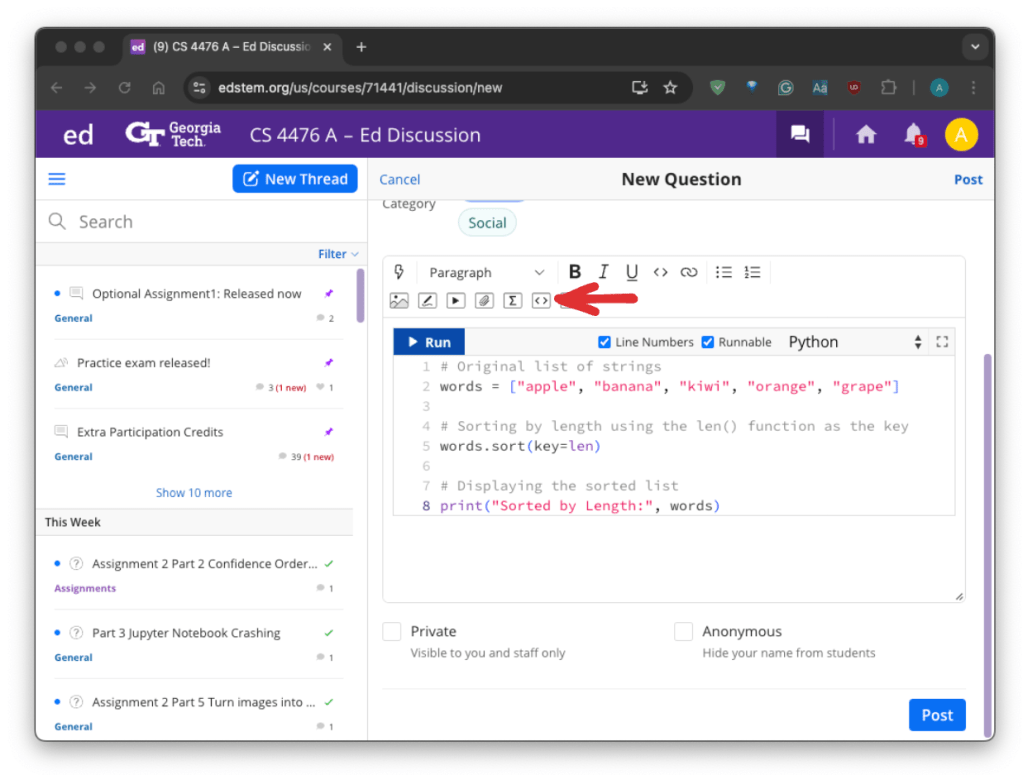This screenshot has height=775, width=1023.
Task: Open Optional Assignment1: Released now thread
Action: point(196,294)
